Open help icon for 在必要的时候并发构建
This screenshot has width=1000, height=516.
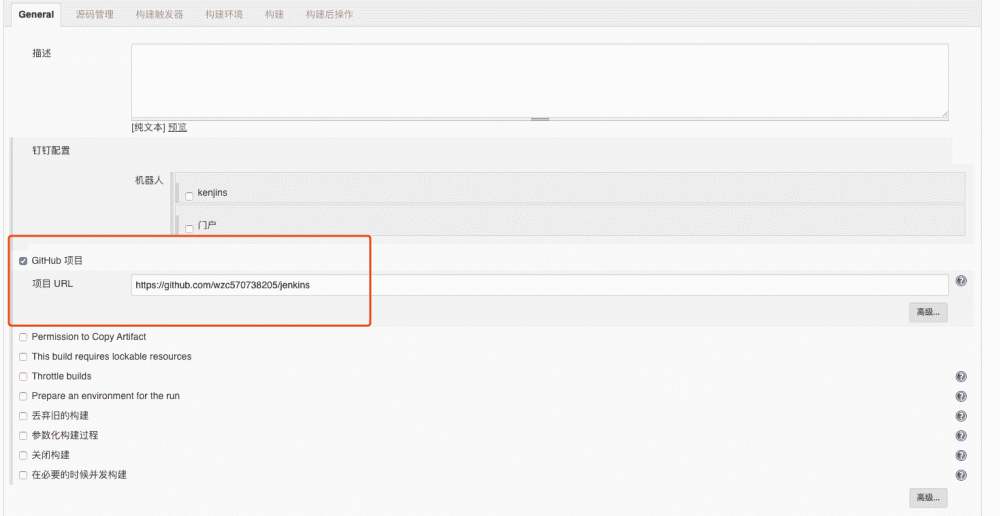961,475
